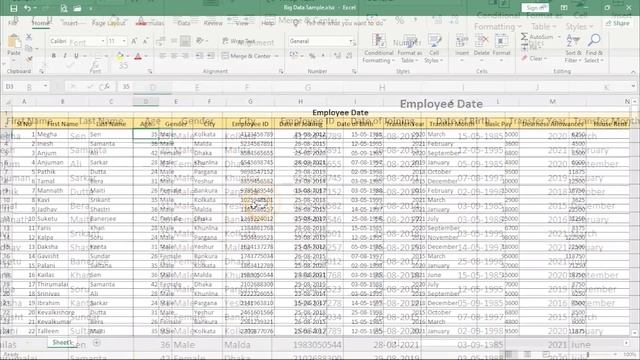Viewport: 640px width, 360px height.
Task: Toggle Italic formatting
Action: (65, 56)
